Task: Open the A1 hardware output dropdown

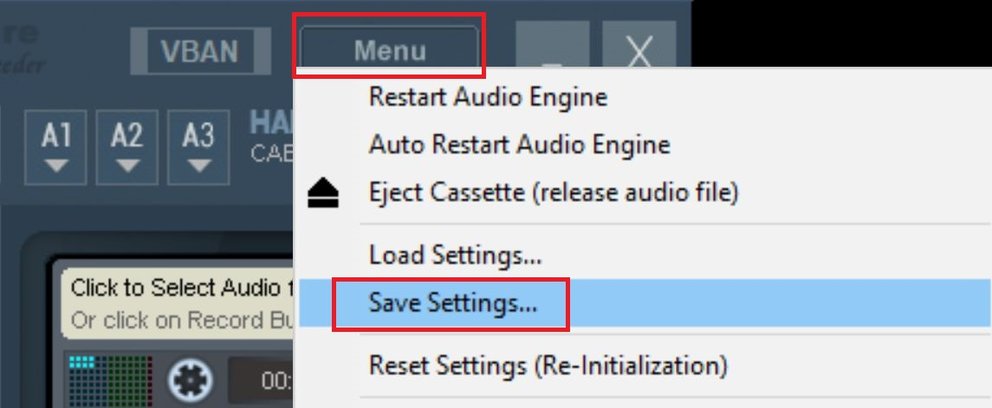Action: point(58,145)
